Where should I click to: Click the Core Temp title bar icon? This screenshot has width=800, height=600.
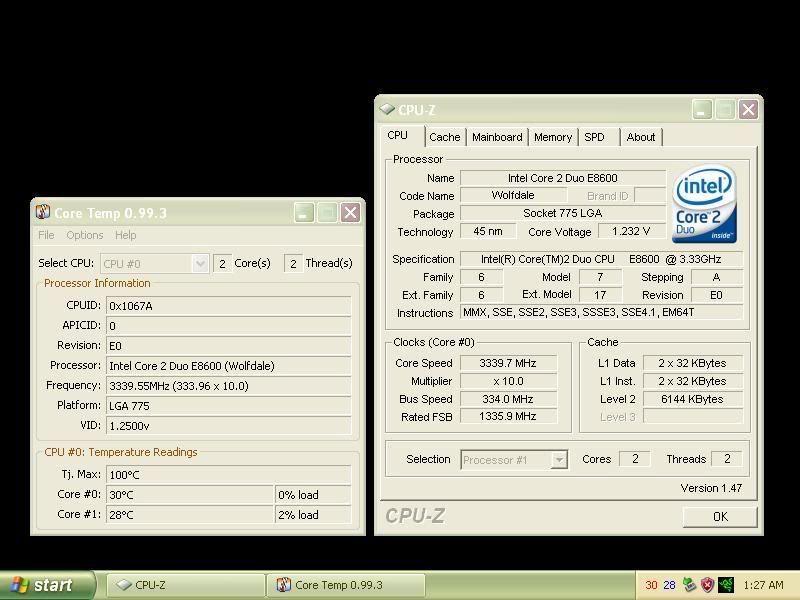coord(43,212)
